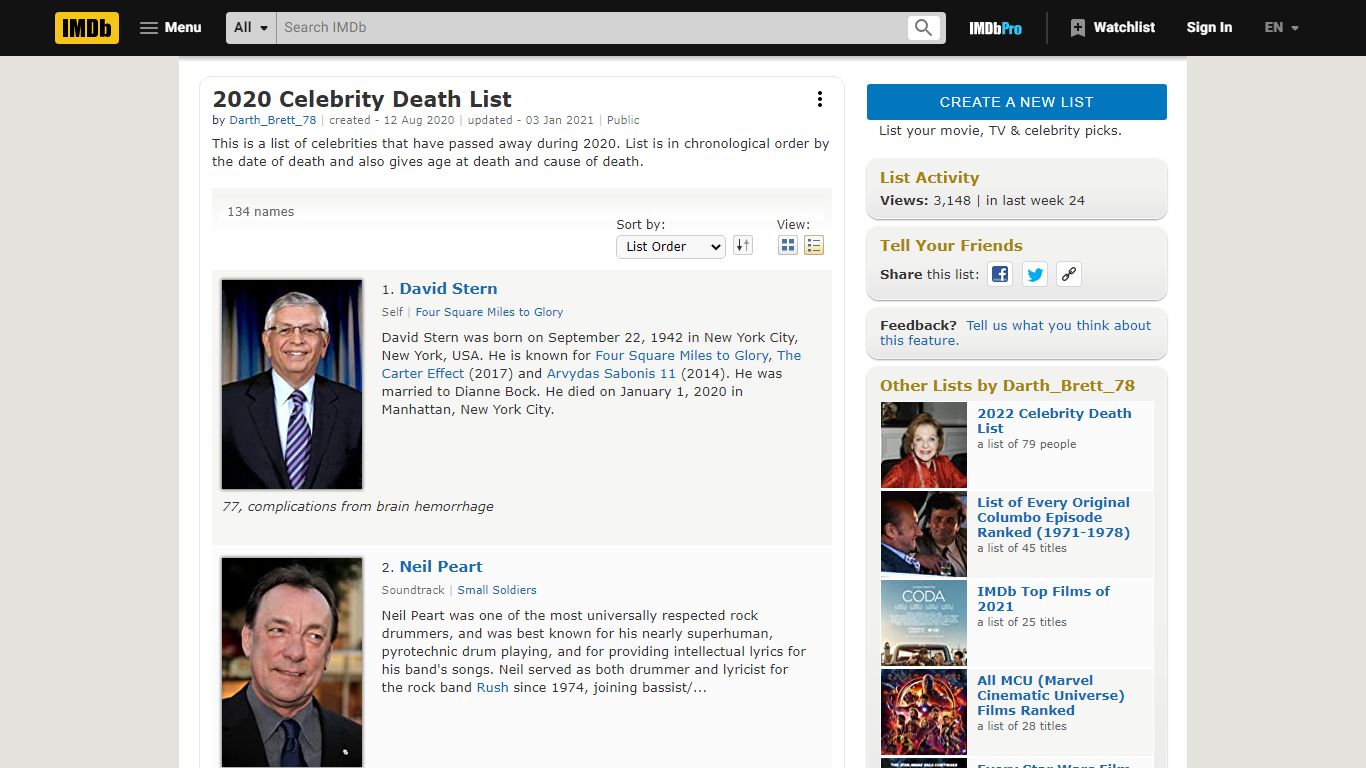Click the magnifying glass search icon
This screenshot has height=768, width=1366.
tap(924, 28)
